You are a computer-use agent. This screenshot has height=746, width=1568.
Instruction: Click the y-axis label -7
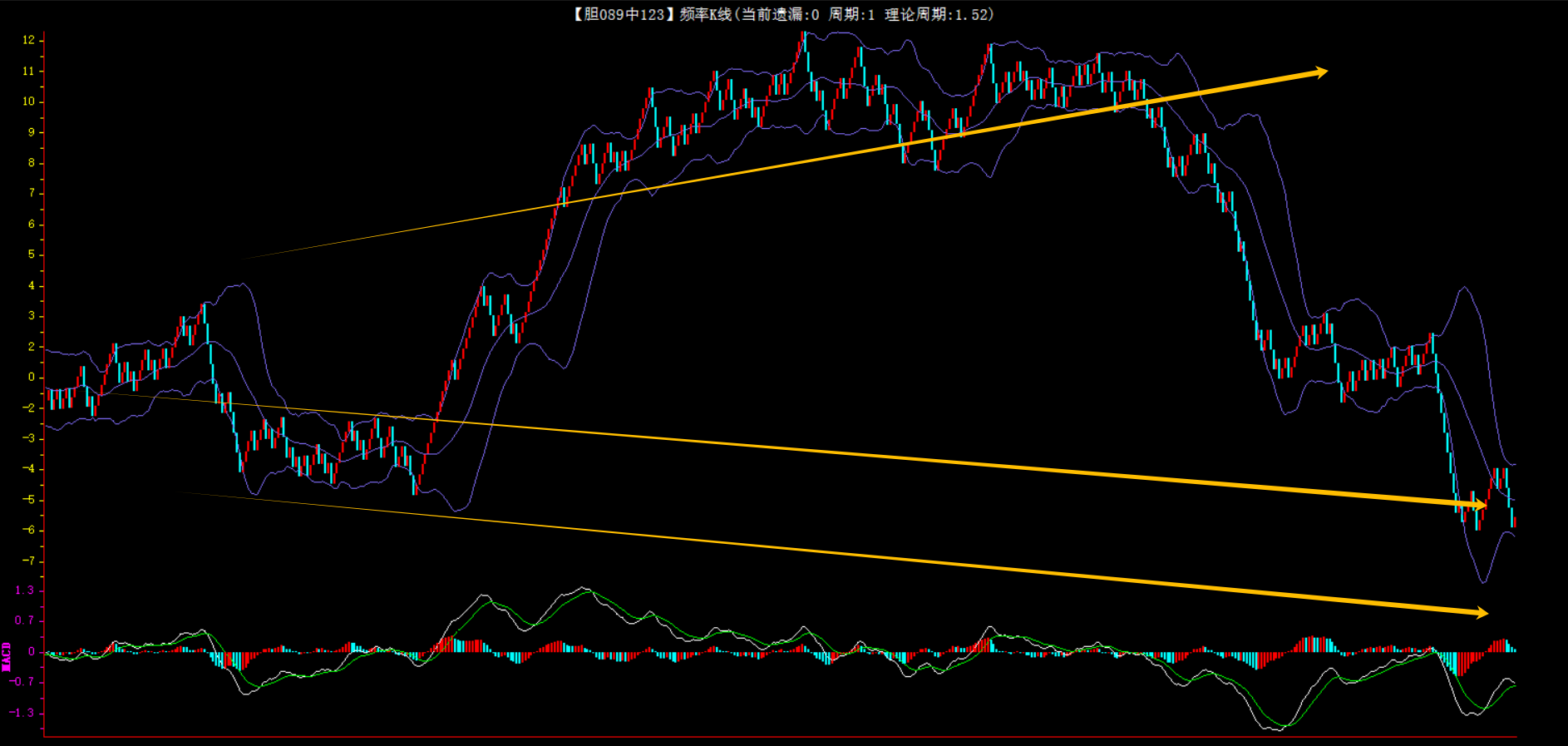tap(29, 561)
